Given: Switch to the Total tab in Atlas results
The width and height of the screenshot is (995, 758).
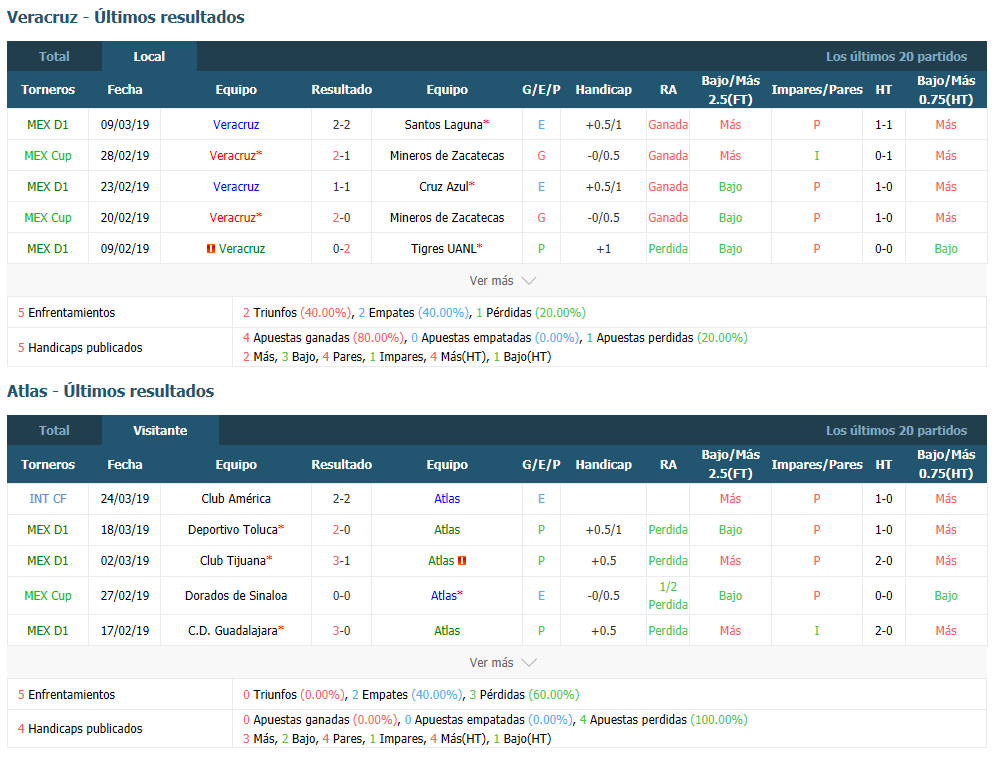Looking at the screenshot, I should 54,431.
